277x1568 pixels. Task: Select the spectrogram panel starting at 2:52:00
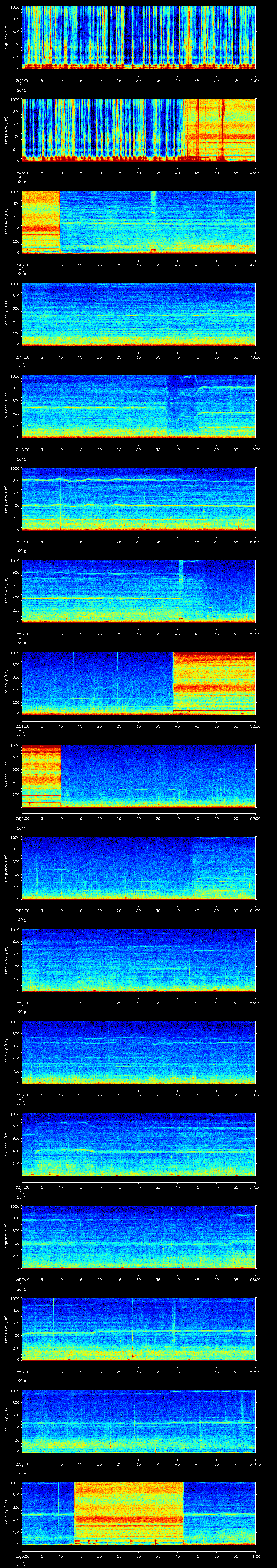tap(139, 775)
